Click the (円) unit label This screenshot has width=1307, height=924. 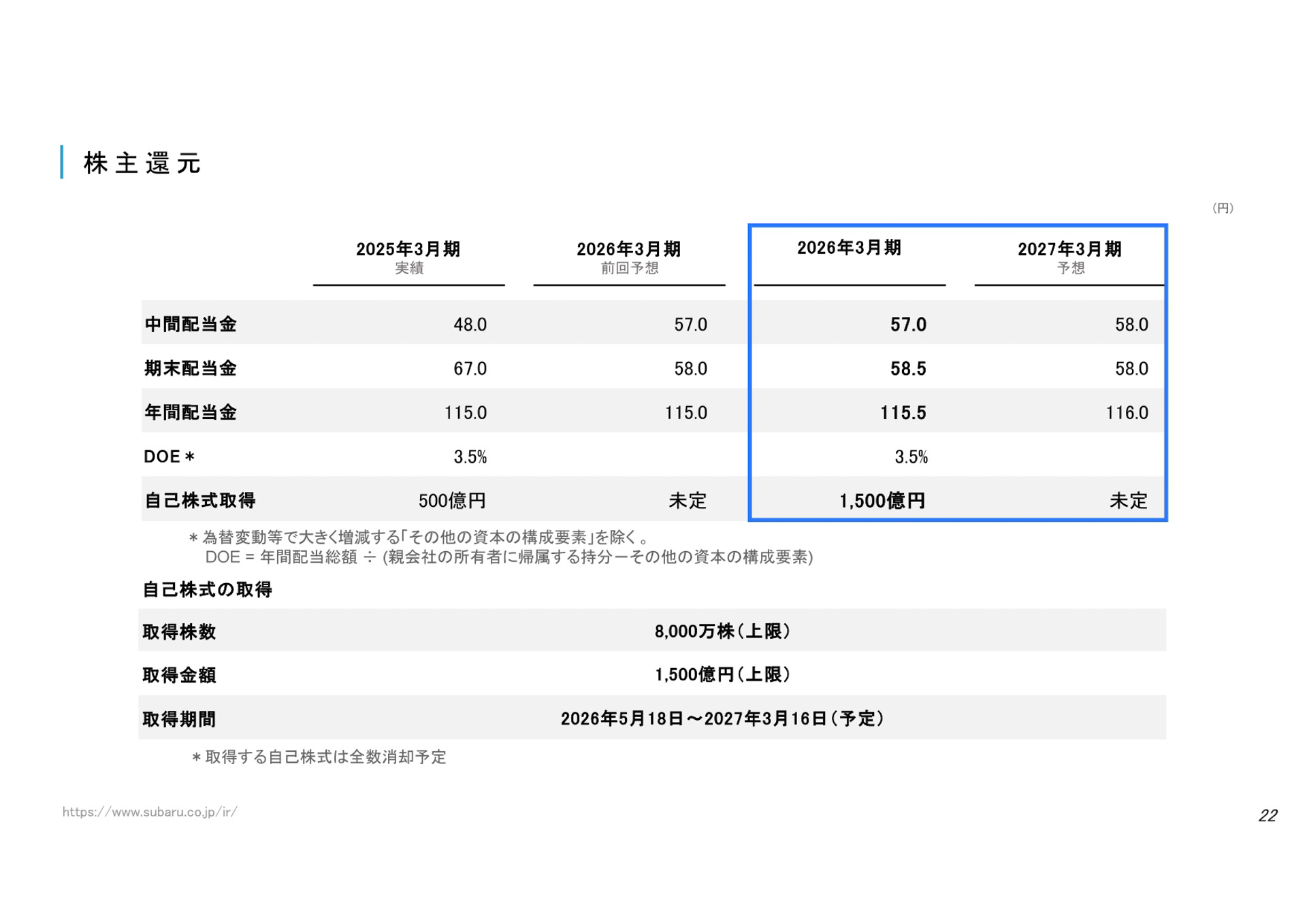1223,208
